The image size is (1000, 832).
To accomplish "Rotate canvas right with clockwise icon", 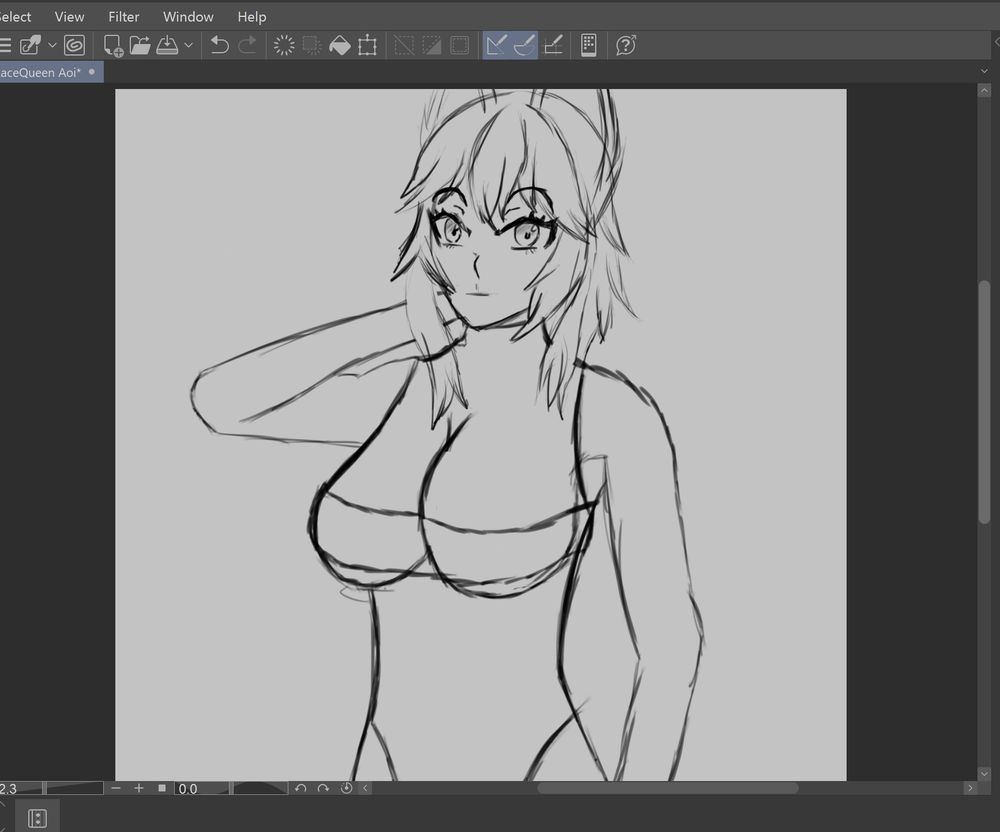I will 323,789.
